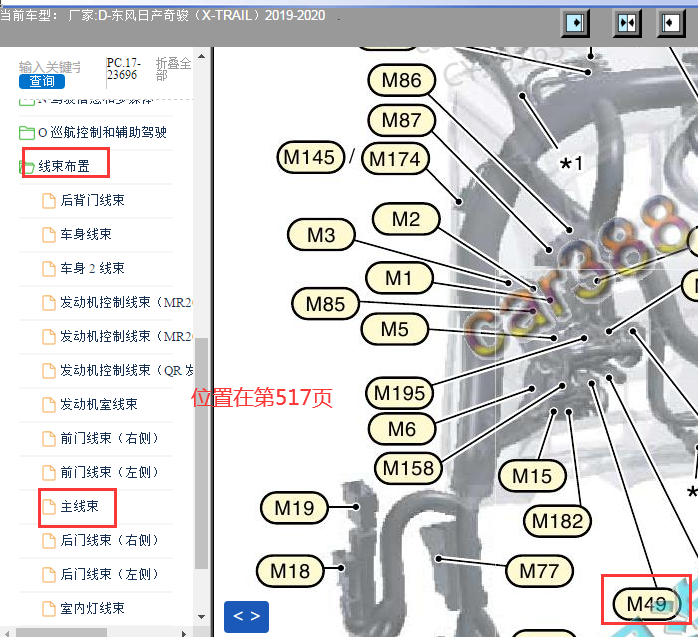Click the page icon beside 主线束
Screen dimensions: 698x637
(49, 507)
